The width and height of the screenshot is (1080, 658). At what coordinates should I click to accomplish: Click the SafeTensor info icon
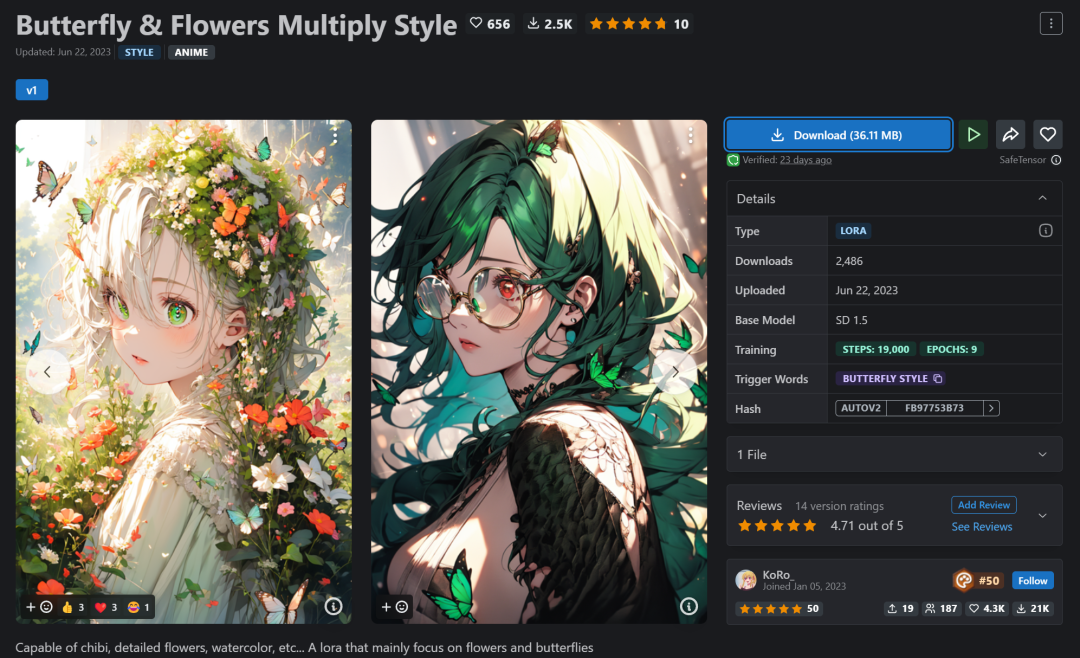pyautogui.click(x=1056, y=160)
